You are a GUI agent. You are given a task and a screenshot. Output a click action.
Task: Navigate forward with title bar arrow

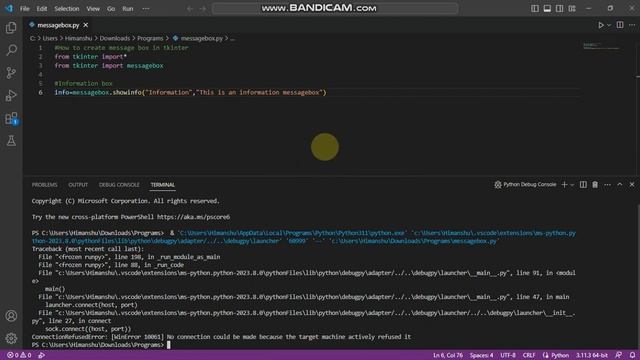pyautogui.click(x=203, y=9)
